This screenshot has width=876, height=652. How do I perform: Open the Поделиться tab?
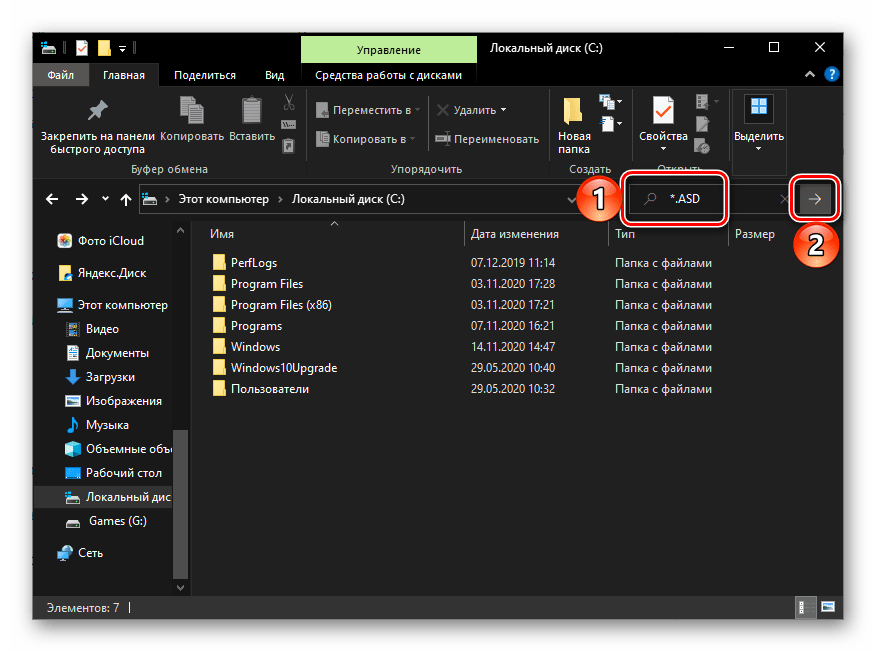205,75
